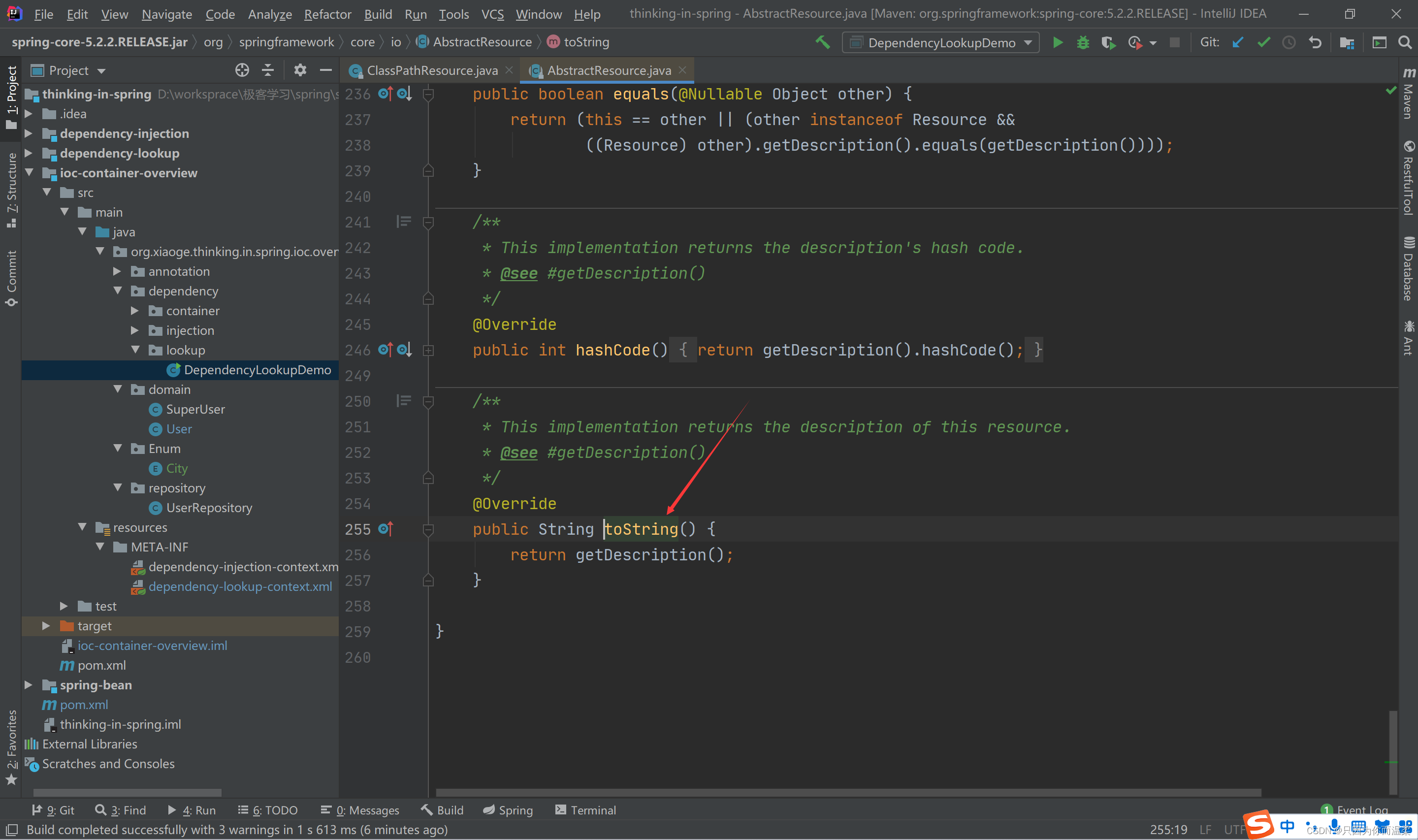Image resolution: width=1418 pixels, height=840 pixels.
Task: Switch to ClassPathResource.java tab
Action: pos(432,70)
